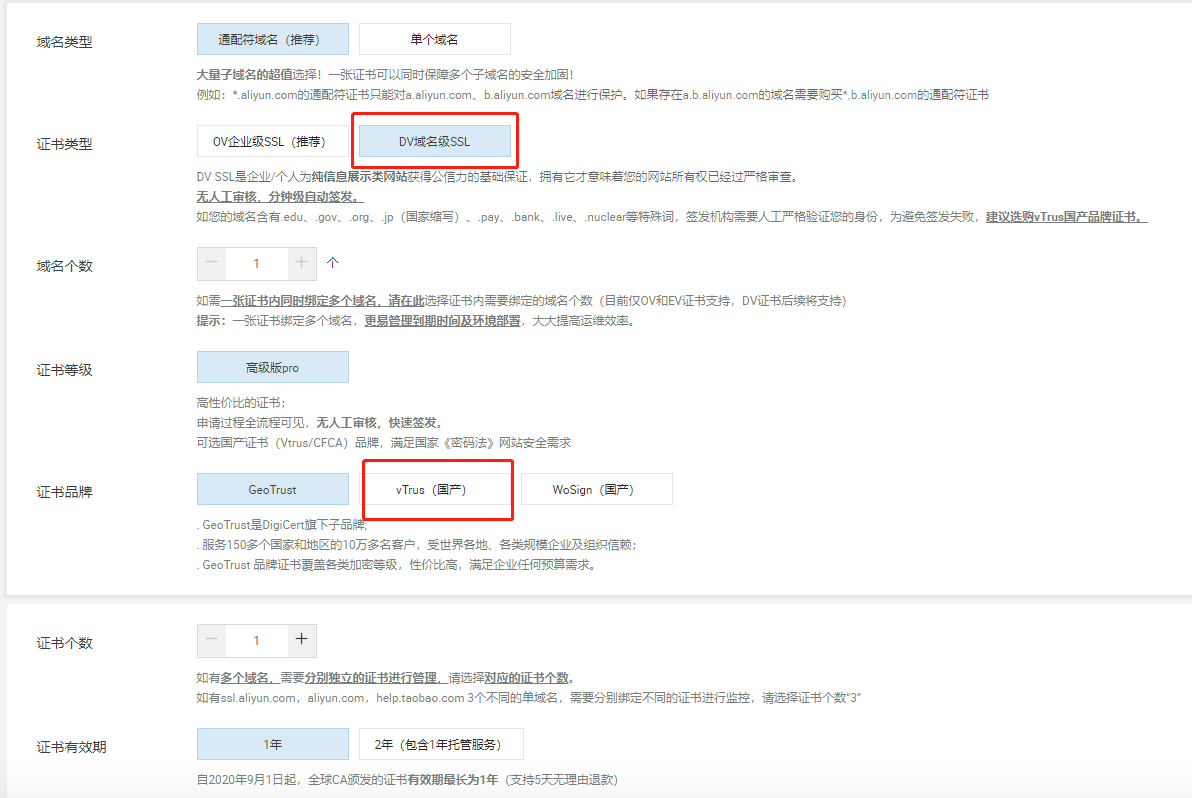Choose DV域名级SSL certificate type
The image size is (1192, 798).
[434, 141]
